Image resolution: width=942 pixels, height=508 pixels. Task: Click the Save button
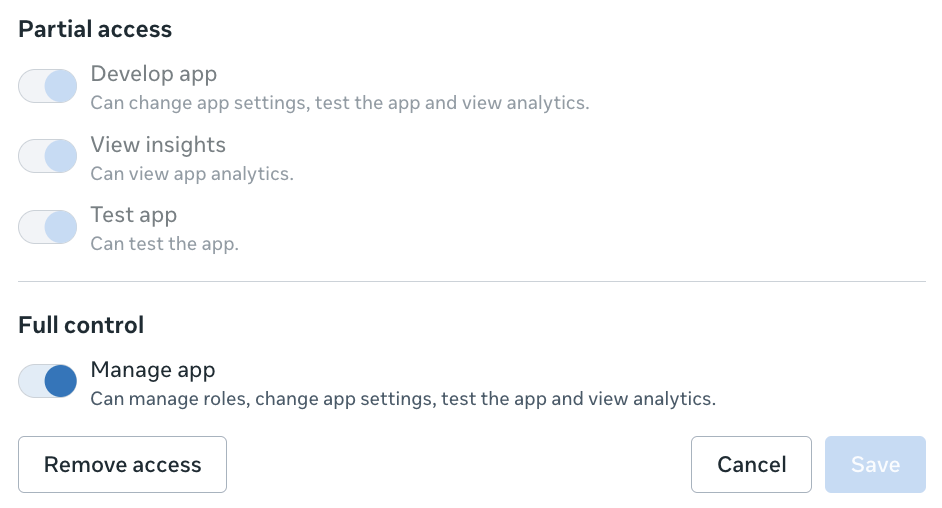pos(875,464)
